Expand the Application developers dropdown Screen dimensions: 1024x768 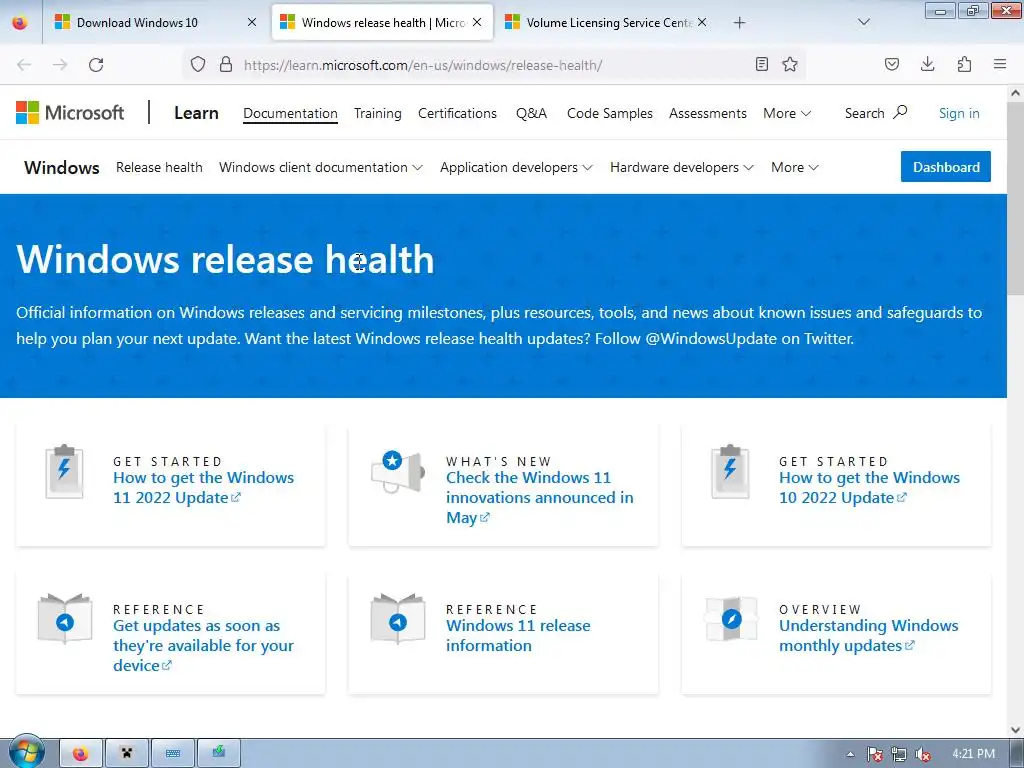click(516, 167)
